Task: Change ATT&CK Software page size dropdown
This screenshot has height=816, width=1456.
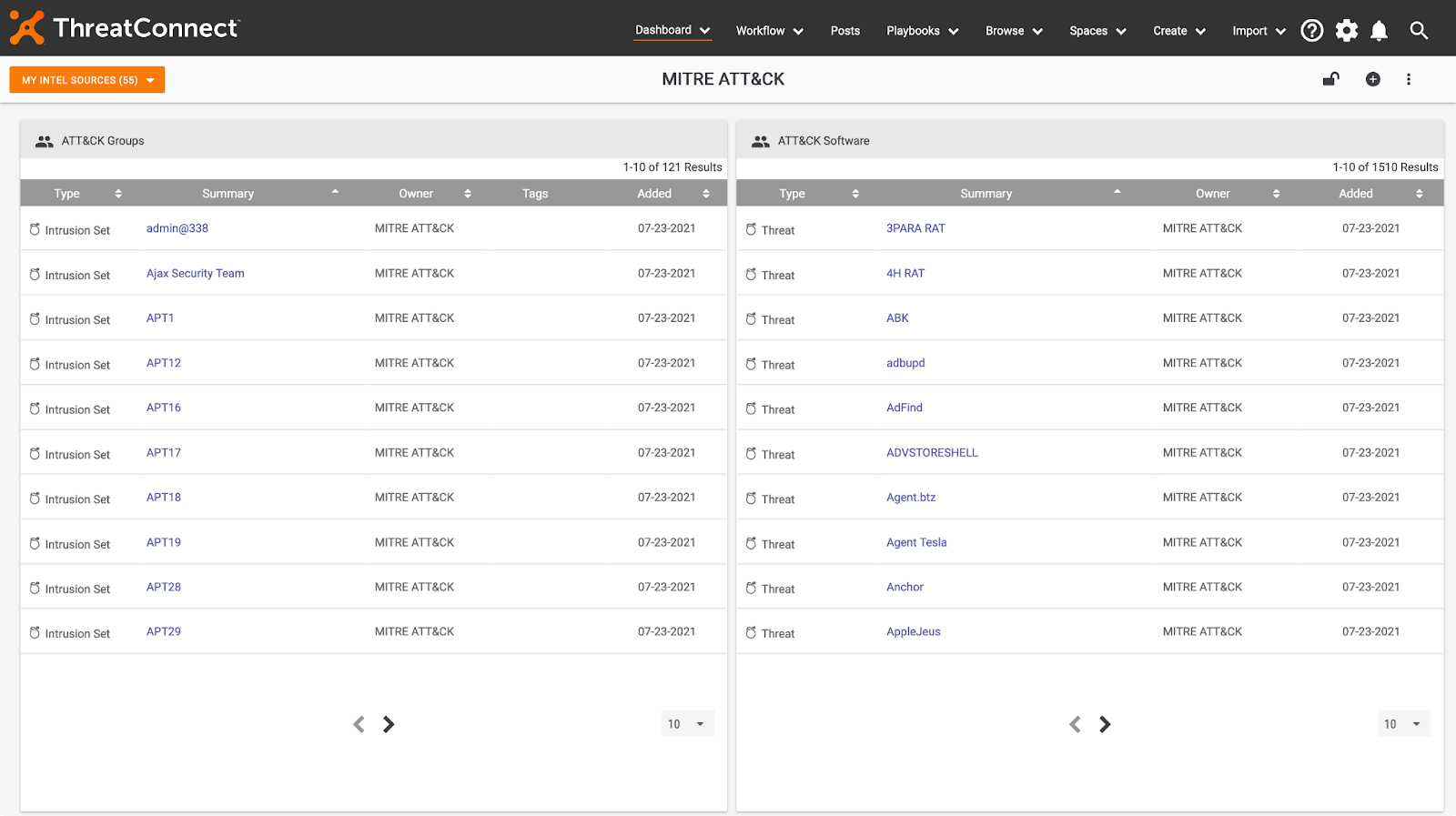Action: tap(1404, 724)
